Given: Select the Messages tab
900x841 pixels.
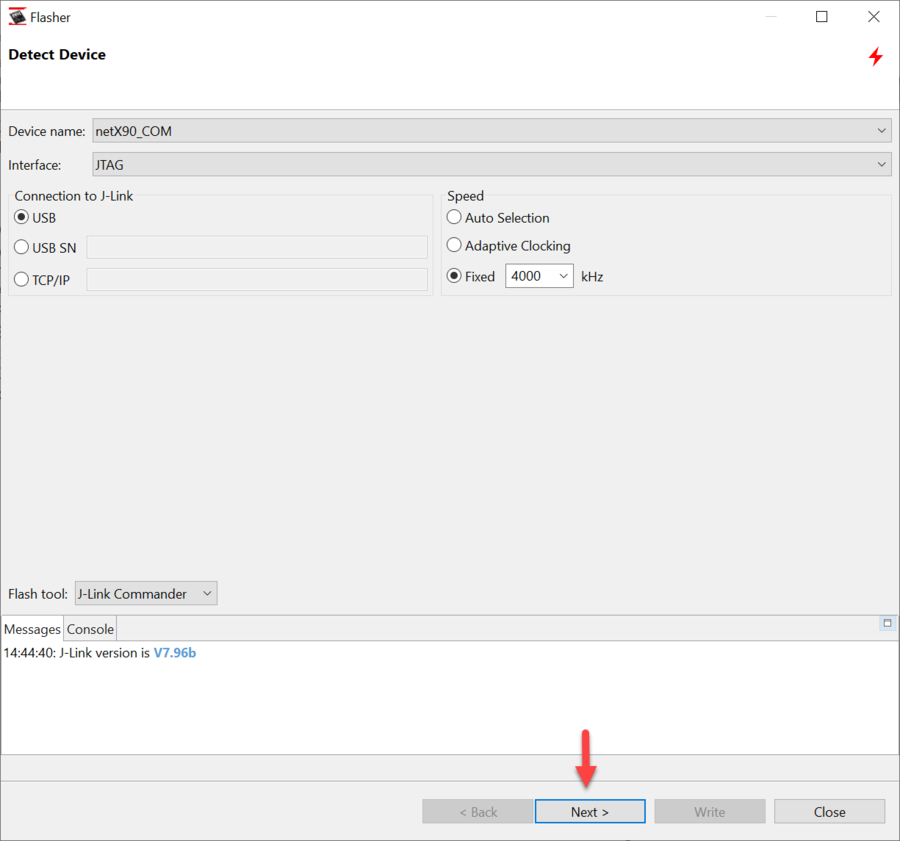Looking at the screenshot, I should click(x=32, y=629).
